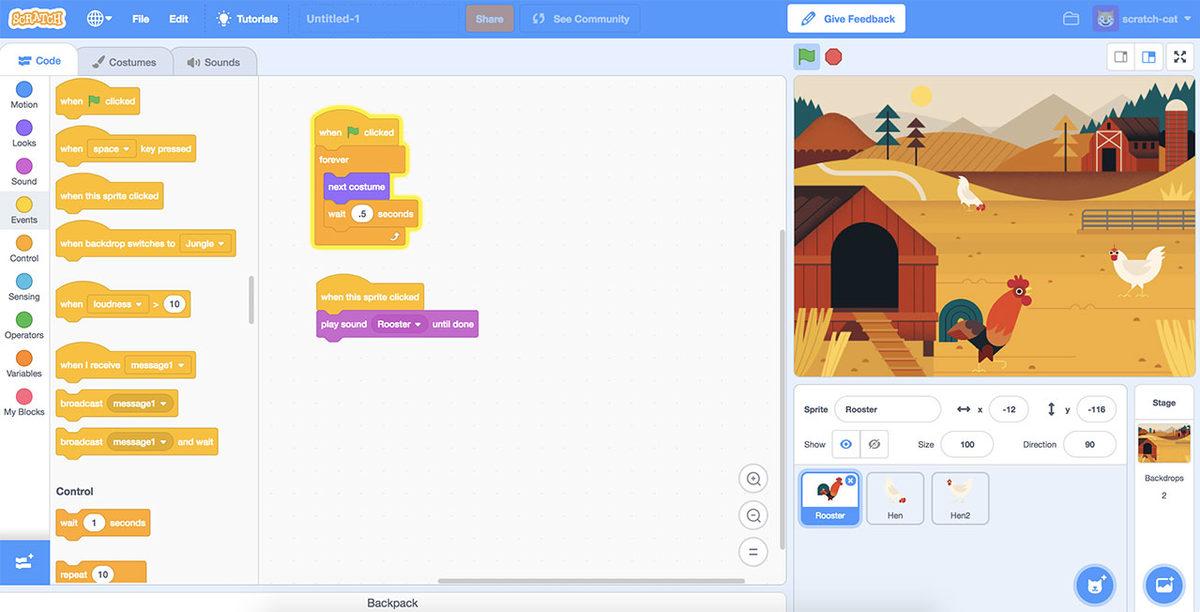Screen dimensions: 1200x612
Task: Click the green flag to run project
Action: [806, 57]
